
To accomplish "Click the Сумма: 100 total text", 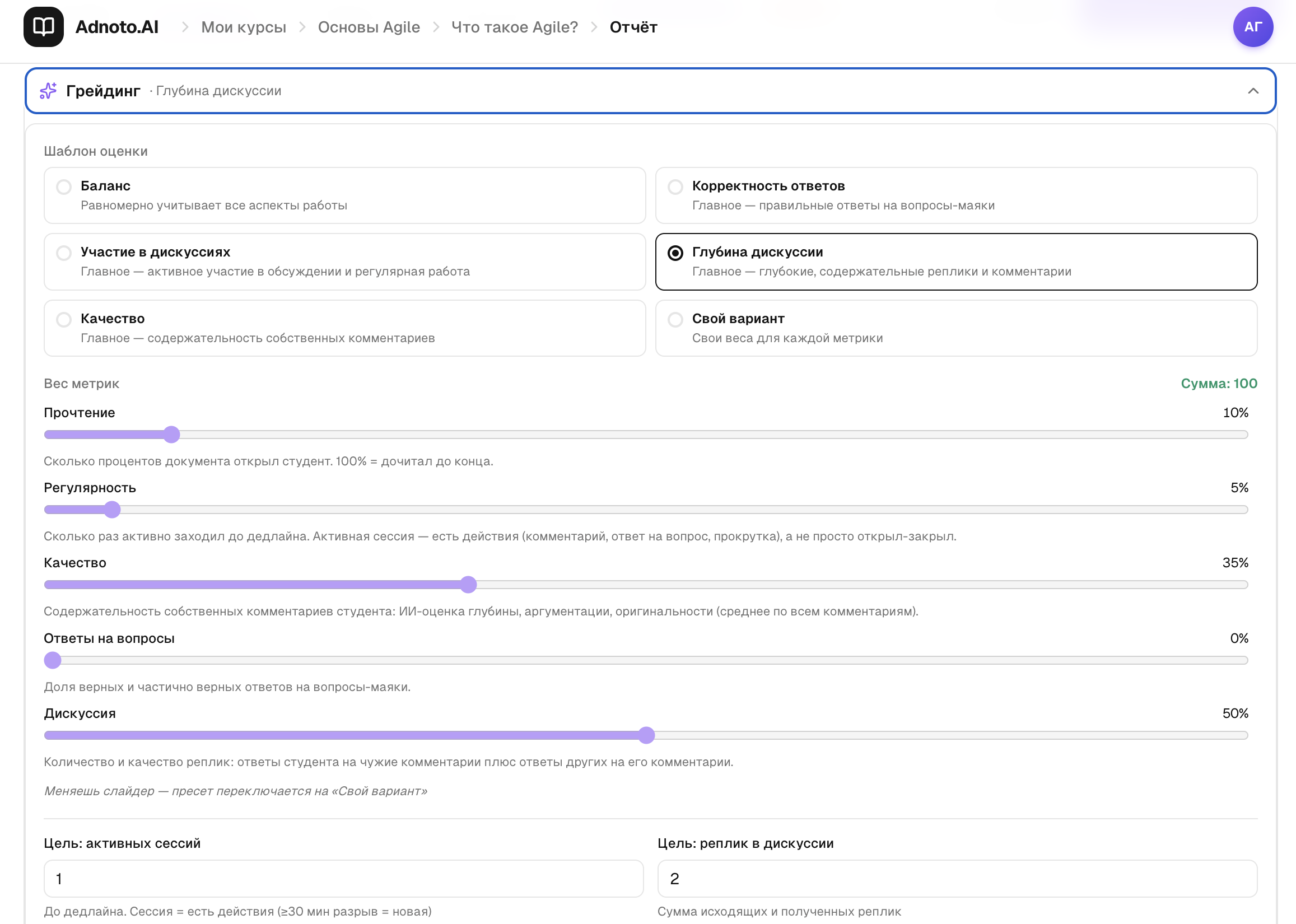I will [x=1219, y=384].
